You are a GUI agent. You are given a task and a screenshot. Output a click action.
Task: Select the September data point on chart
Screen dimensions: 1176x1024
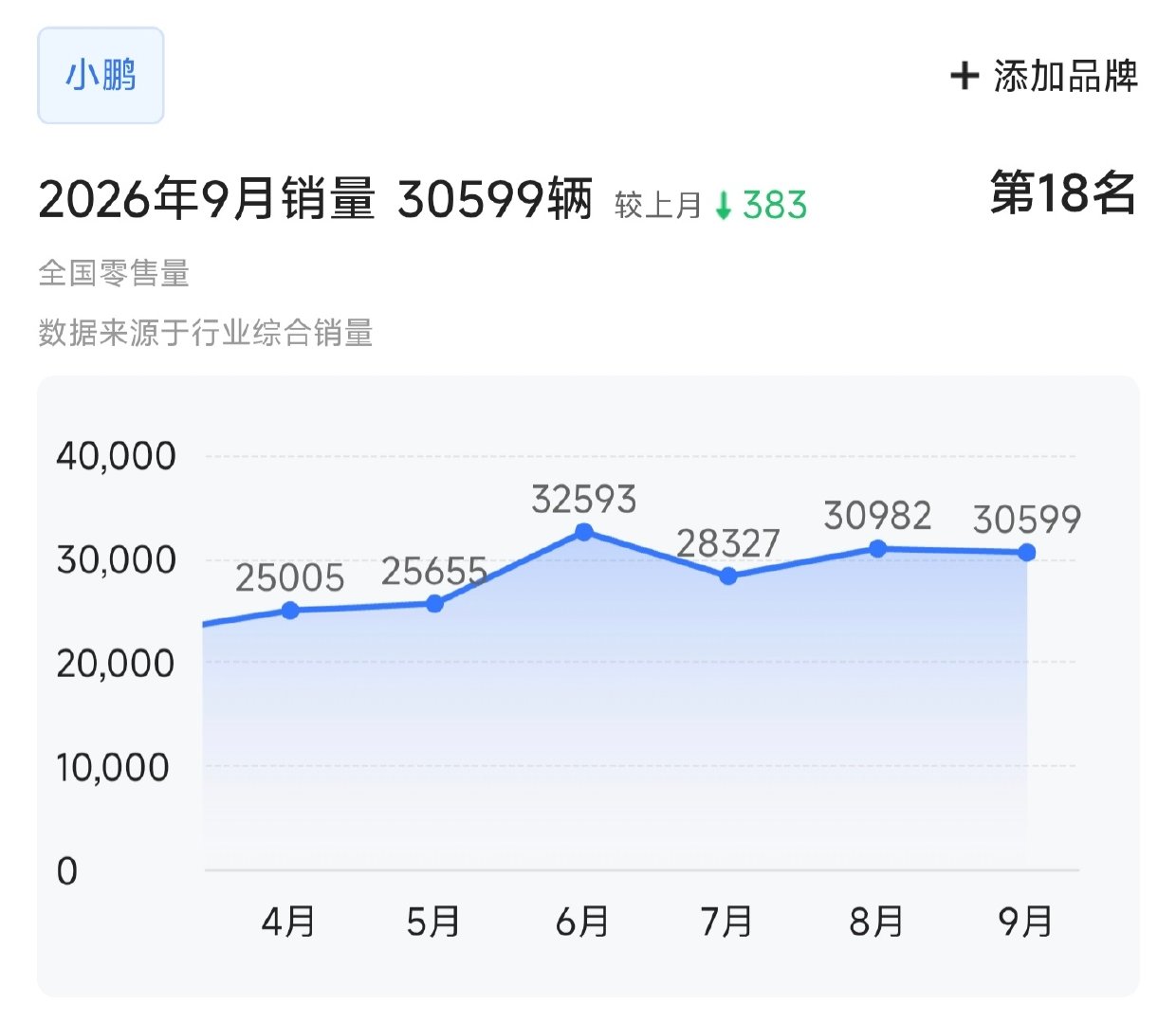click(x=1027, y=553)
